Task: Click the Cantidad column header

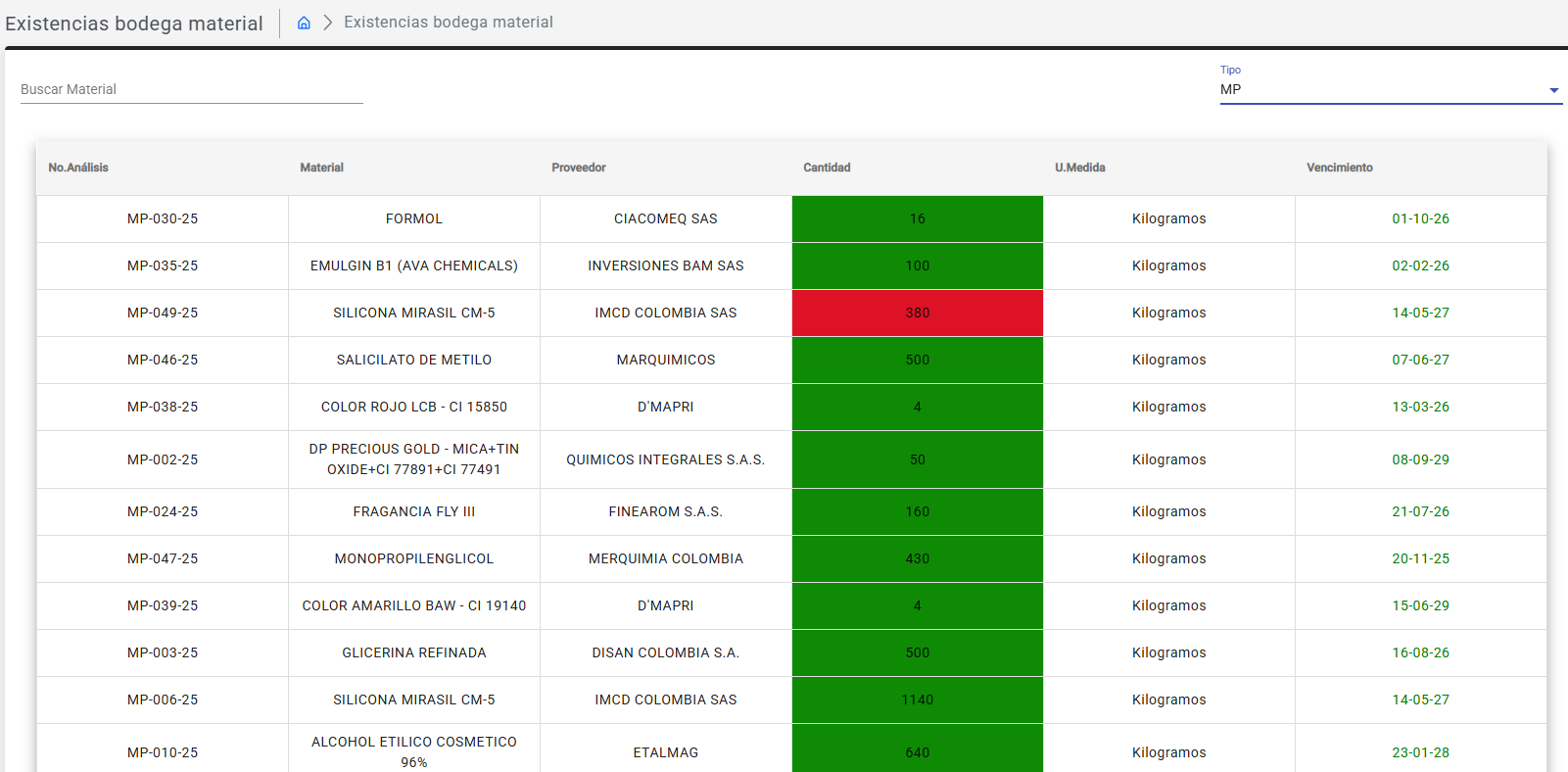Action: (x=827, y=168)
